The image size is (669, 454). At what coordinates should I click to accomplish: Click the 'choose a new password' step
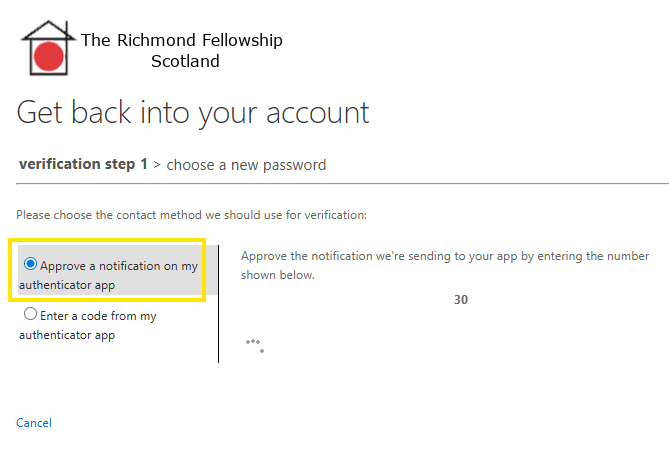[246, 164]
